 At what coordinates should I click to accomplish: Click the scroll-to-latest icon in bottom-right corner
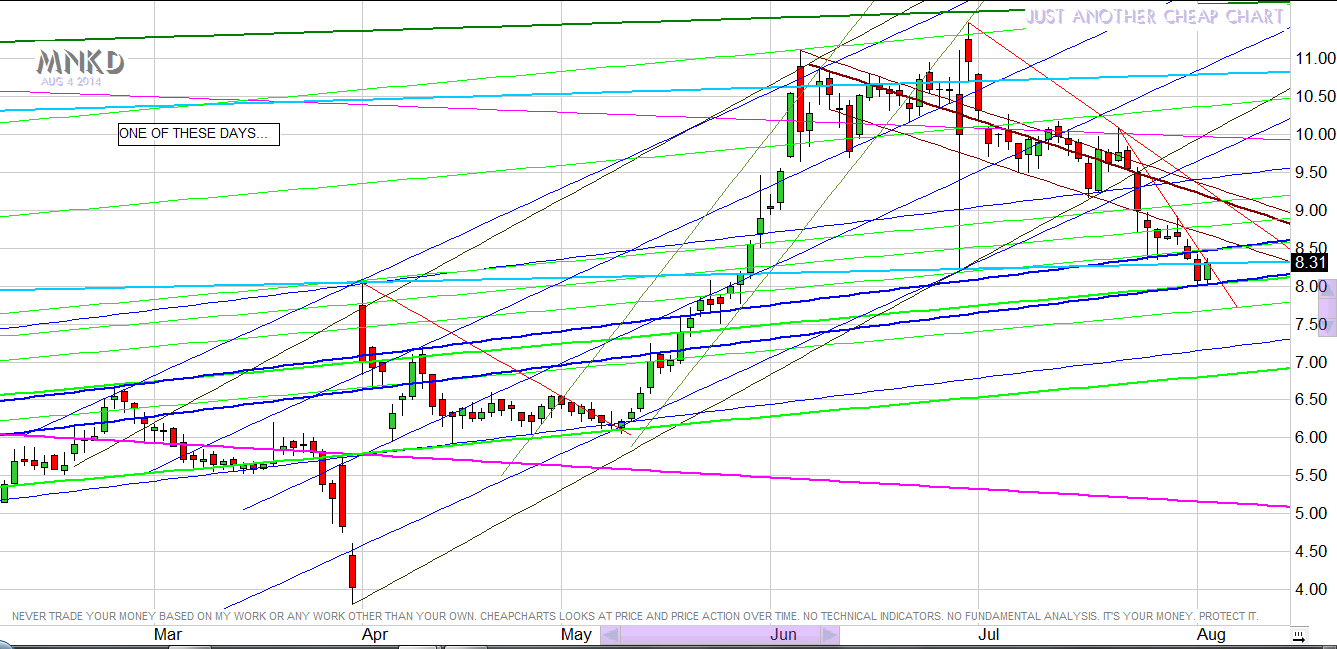pyautogui.click(x=1298, y=635)
